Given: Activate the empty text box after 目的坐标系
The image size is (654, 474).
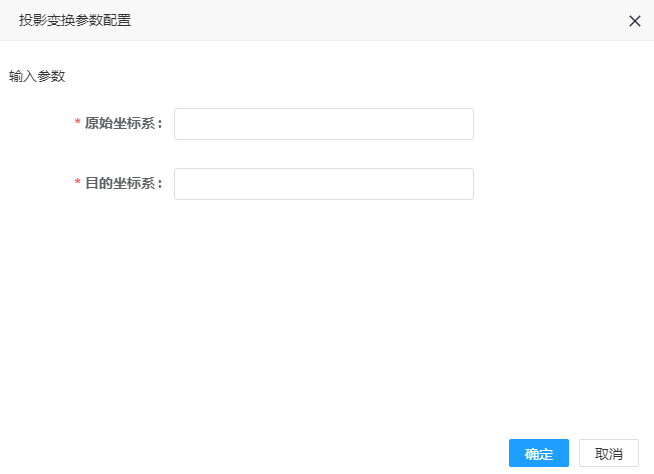Looking at the screenshot, I should click(324, 184).
